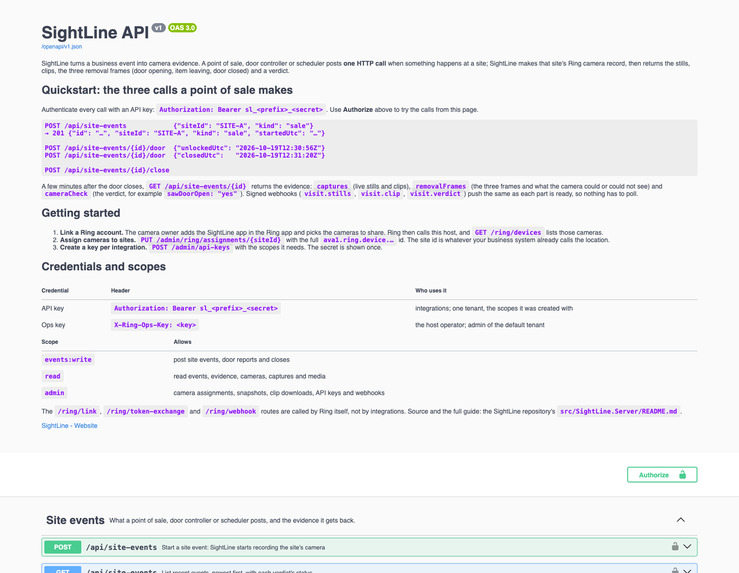Click the captures code snippet
Image resolution: width=739 pixels, height=573 pixels.
tap(332, 186)
